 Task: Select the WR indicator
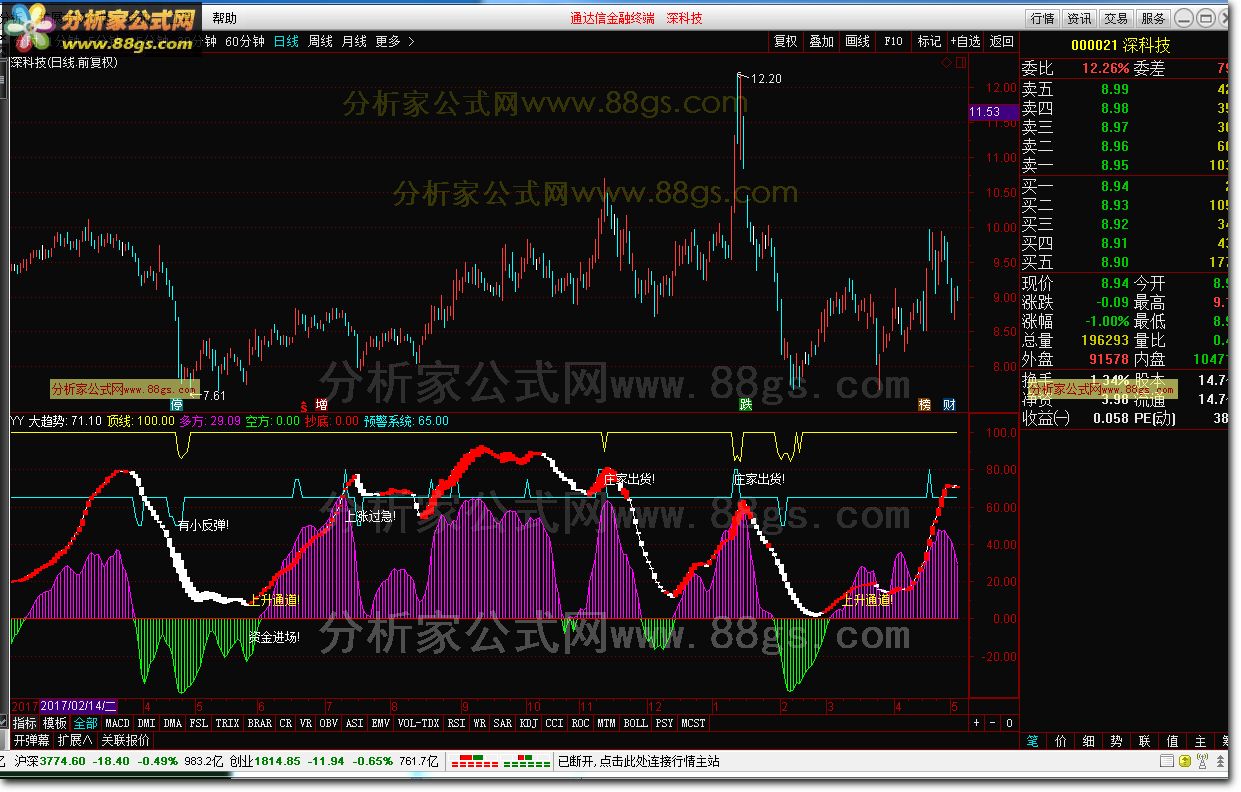click(x=480, y=723)
